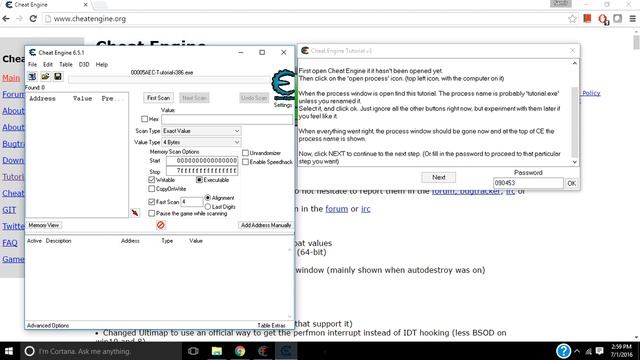Open the FAQ link in the website sidebar

tap(10, 243)
